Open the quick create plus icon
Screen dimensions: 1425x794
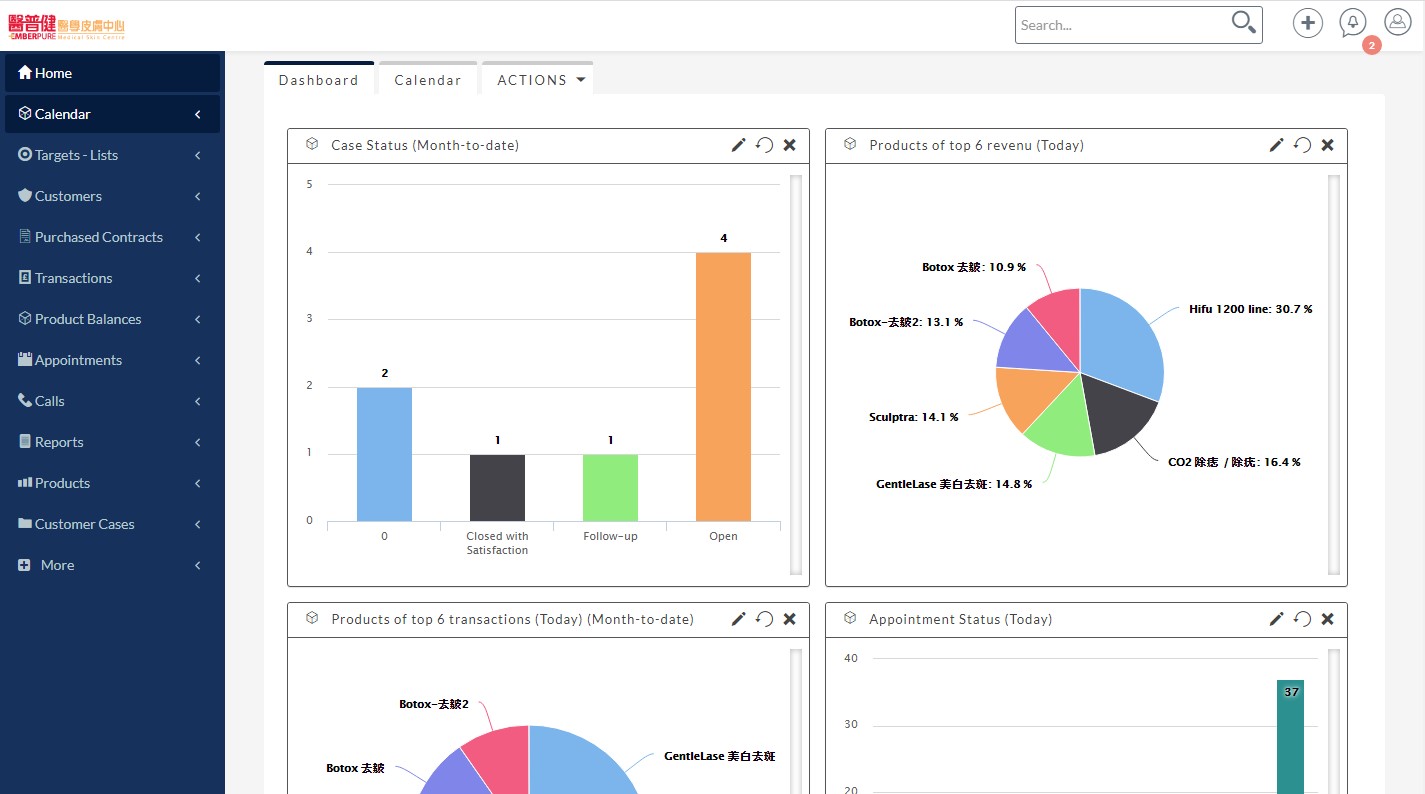point(1308,23)
